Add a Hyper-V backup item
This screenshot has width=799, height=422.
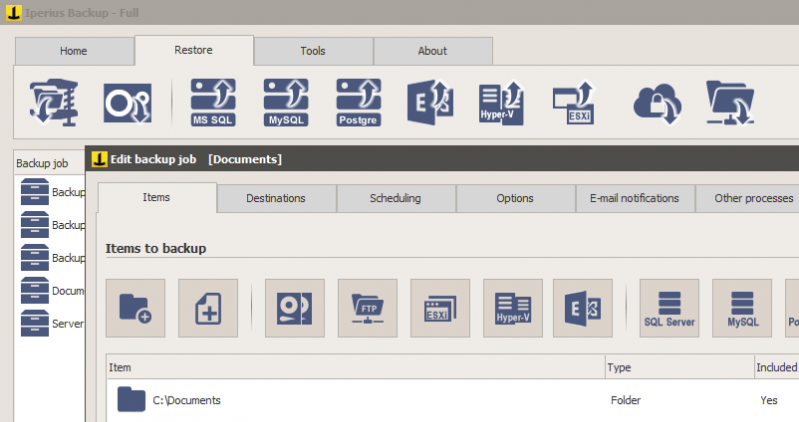[x=513, y=308]
